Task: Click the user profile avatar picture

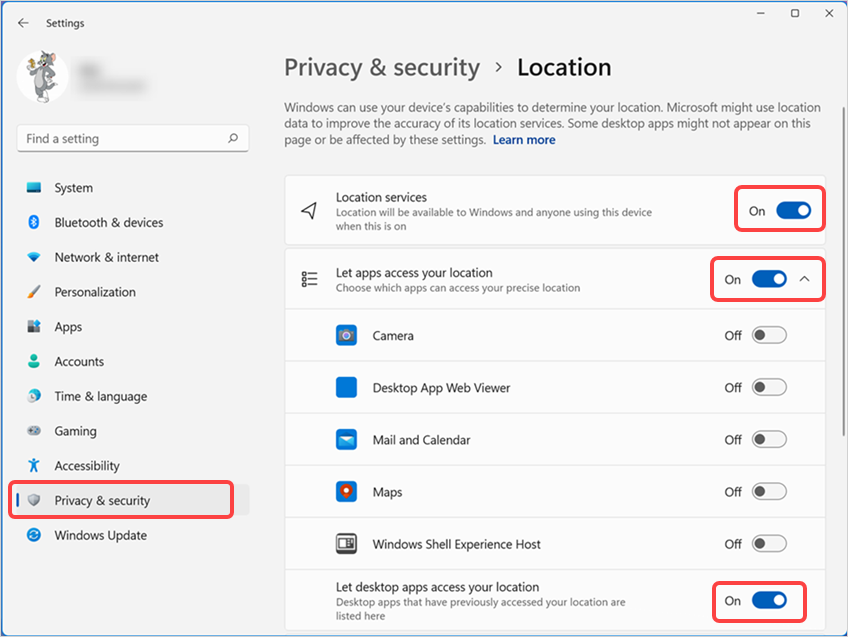Action: tap(43, 77)
